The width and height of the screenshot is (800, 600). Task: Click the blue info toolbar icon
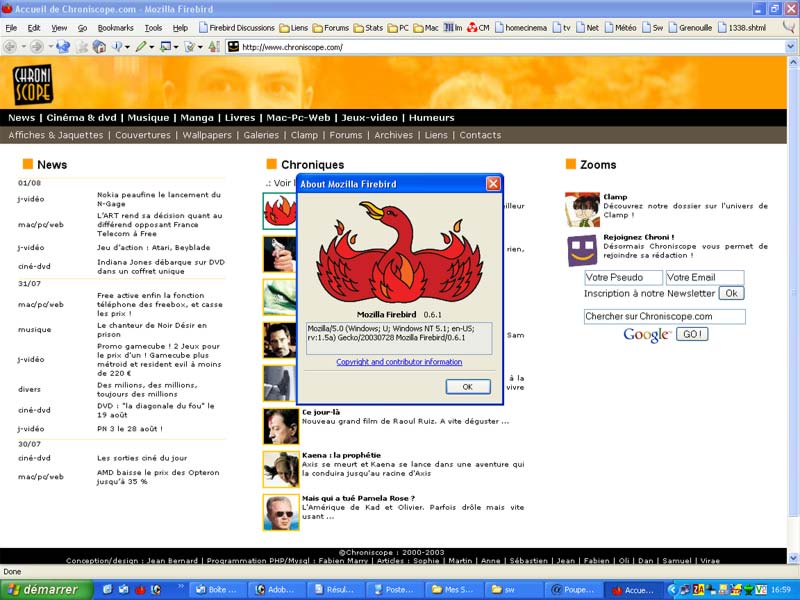pos(117,47)
